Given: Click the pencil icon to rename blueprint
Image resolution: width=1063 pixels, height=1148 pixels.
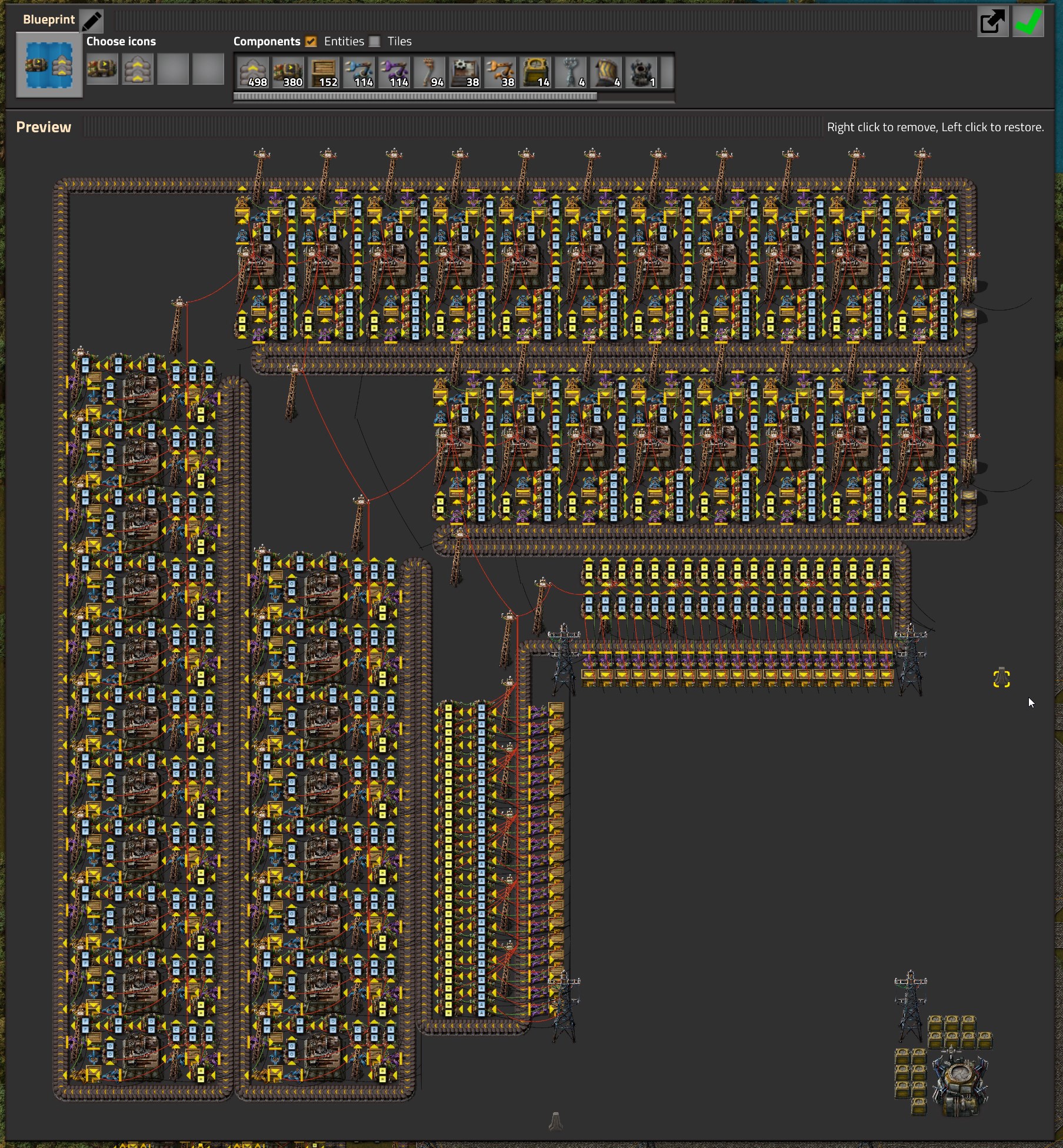Looking at the screenshot, I should tap(91, 21).
